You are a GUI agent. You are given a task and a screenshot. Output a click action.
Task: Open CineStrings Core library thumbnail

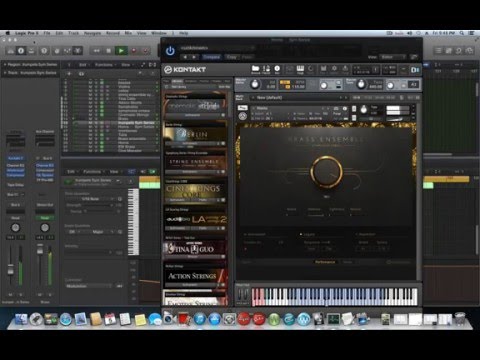pos(195,191)
